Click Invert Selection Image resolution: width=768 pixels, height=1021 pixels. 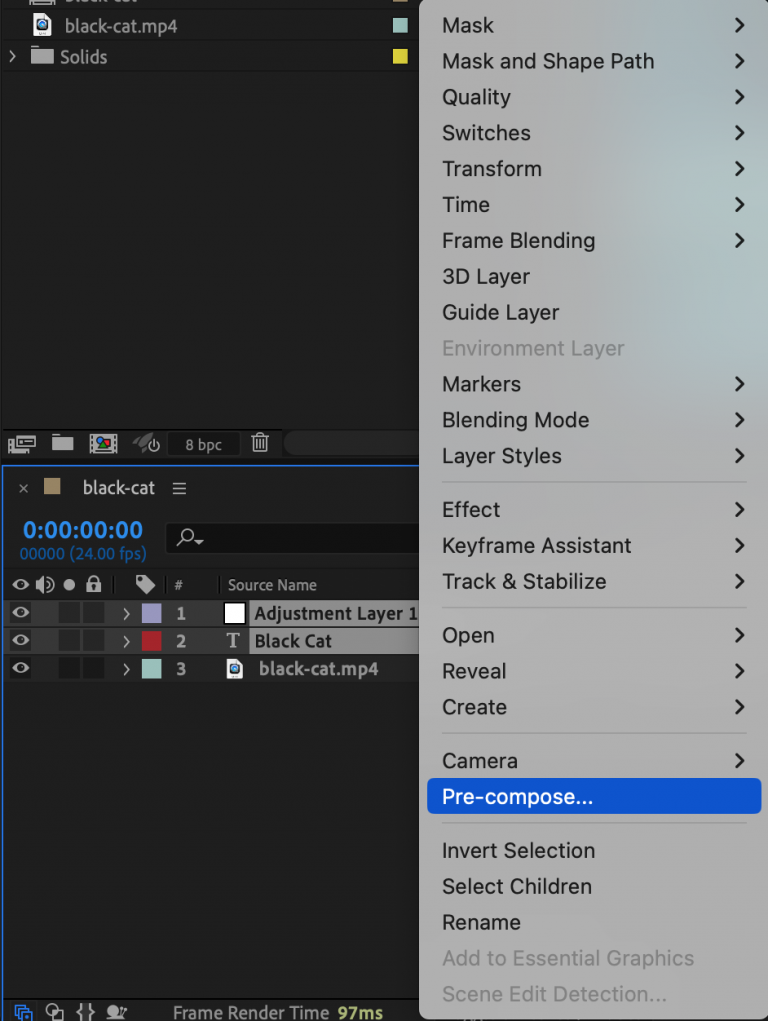[x=518, y=850]
